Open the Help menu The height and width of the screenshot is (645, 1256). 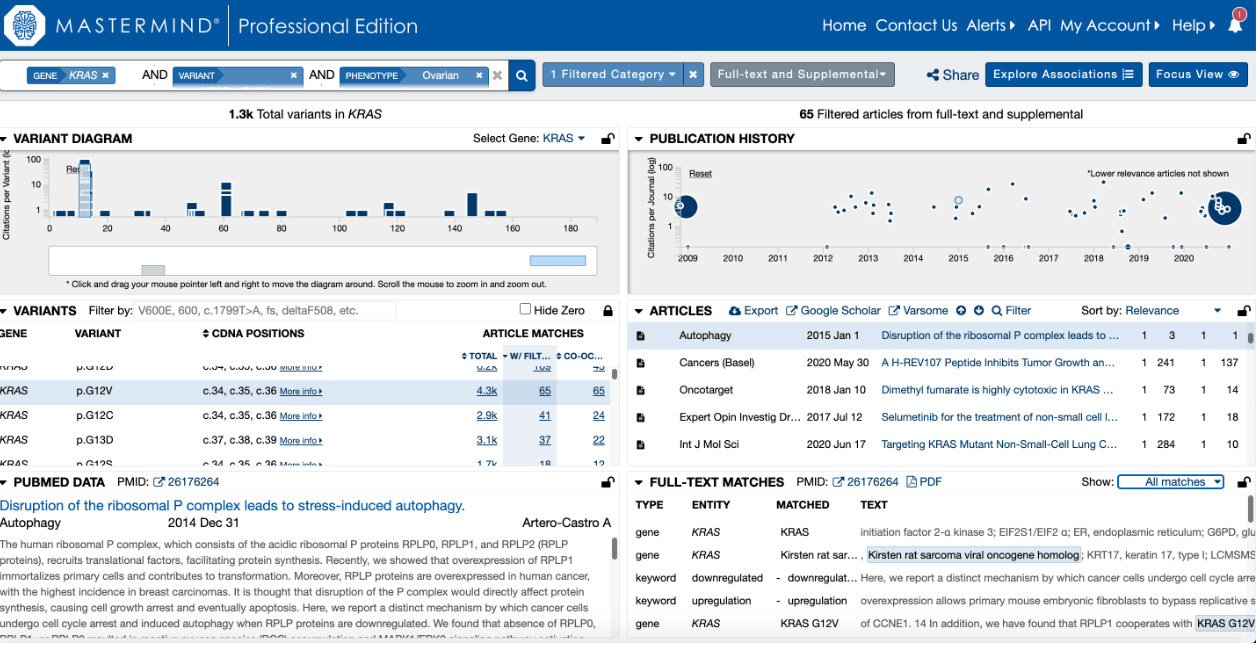(1193, 26)
